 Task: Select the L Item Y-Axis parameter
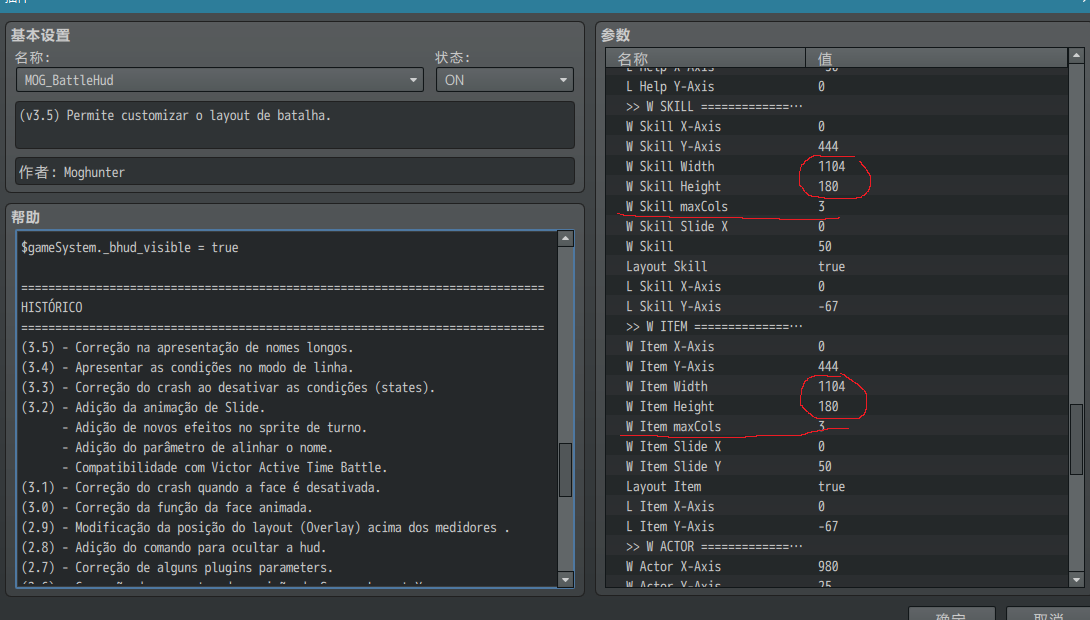coord(837,527)
